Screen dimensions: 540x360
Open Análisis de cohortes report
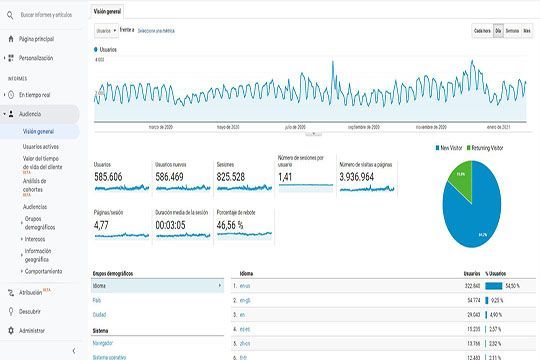34,185
